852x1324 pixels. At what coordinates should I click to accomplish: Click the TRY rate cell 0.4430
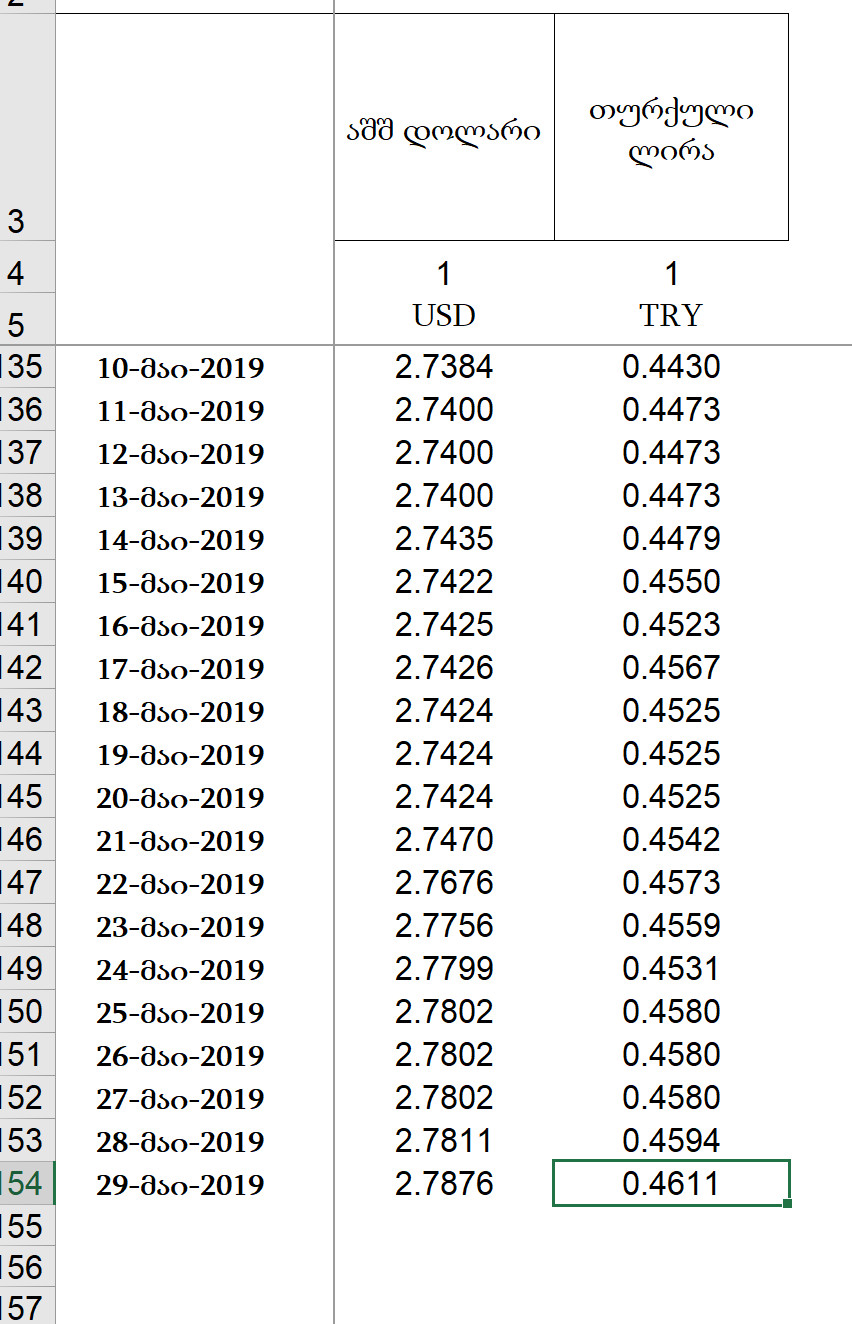pyautogui.click(x=671, y=367)
